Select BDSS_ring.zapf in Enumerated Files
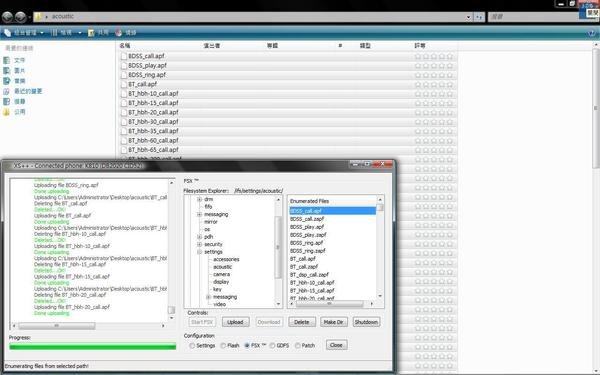 pyautogui.click(x=308, y=251)
